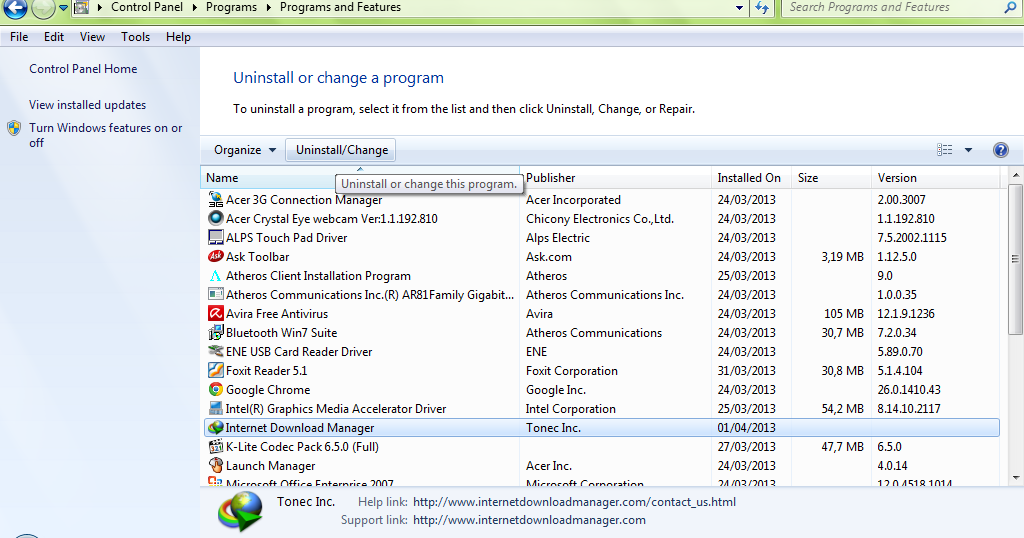Expand the address bar history dropdown
Image resolution: width=1024 pixels, height=538 pixels.
pyautogui.click(x=739, y=8)
